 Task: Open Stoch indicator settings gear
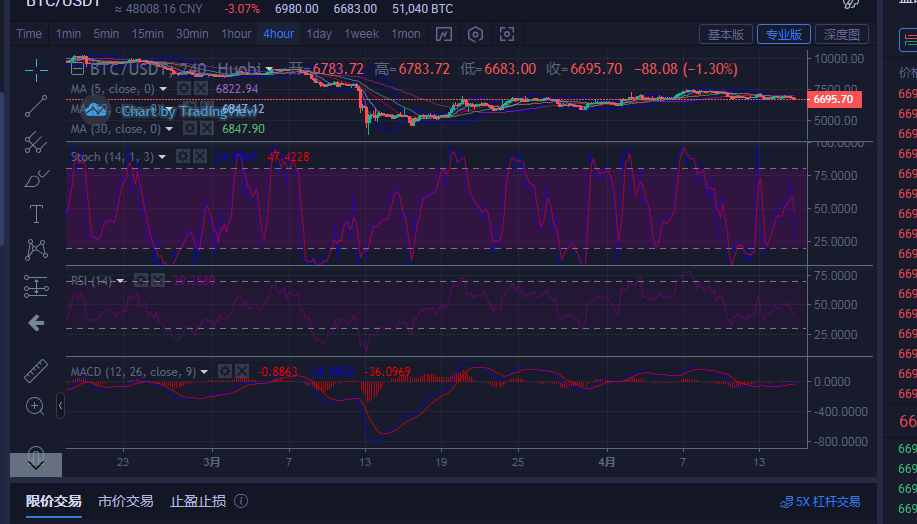182,156
